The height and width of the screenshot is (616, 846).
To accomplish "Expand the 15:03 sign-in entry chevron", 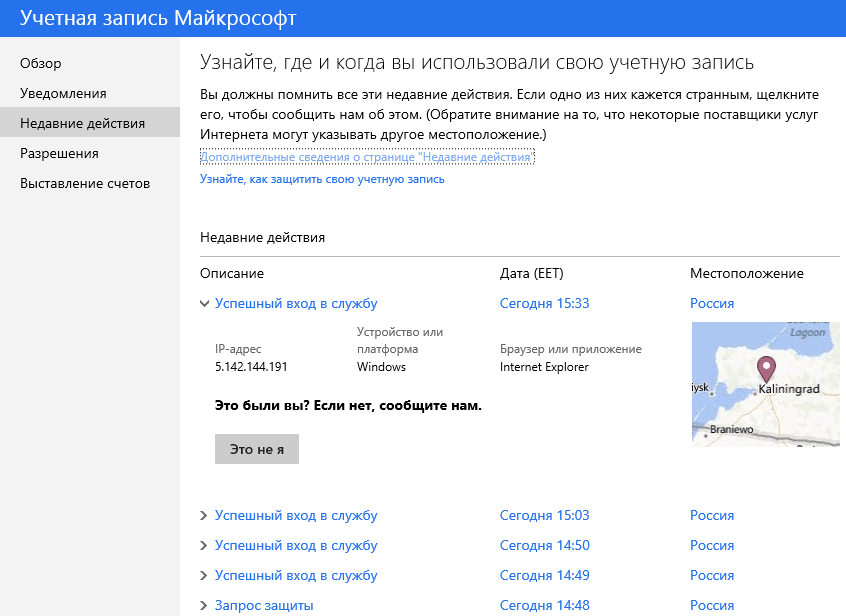I will pyautogui.click(x=203, y=516).
